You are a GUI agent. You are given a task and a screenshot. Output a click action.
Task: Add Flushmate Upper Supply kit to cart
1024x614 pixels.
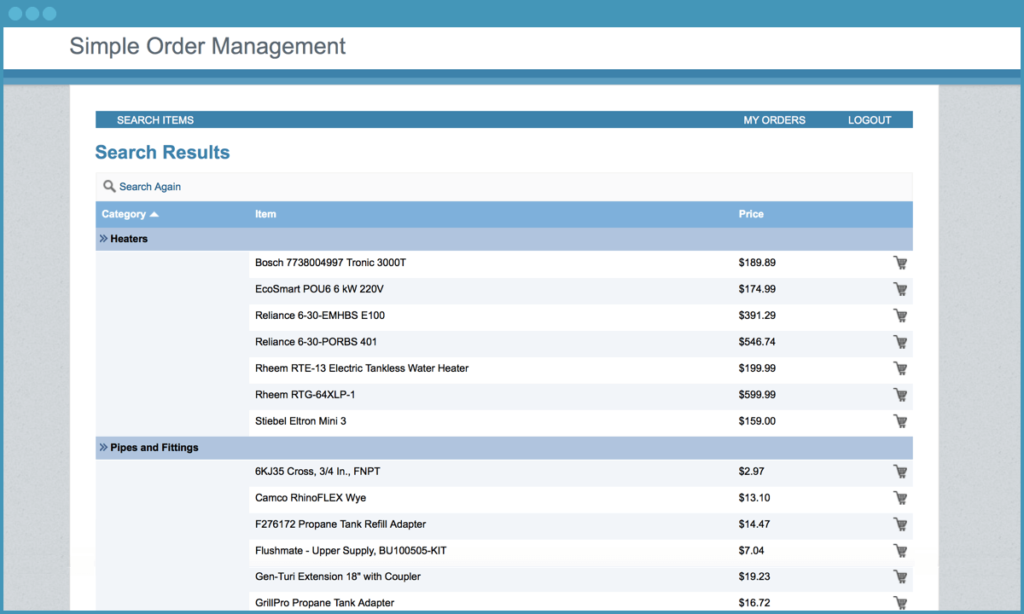pyautogui.click(x=899, y=551)
